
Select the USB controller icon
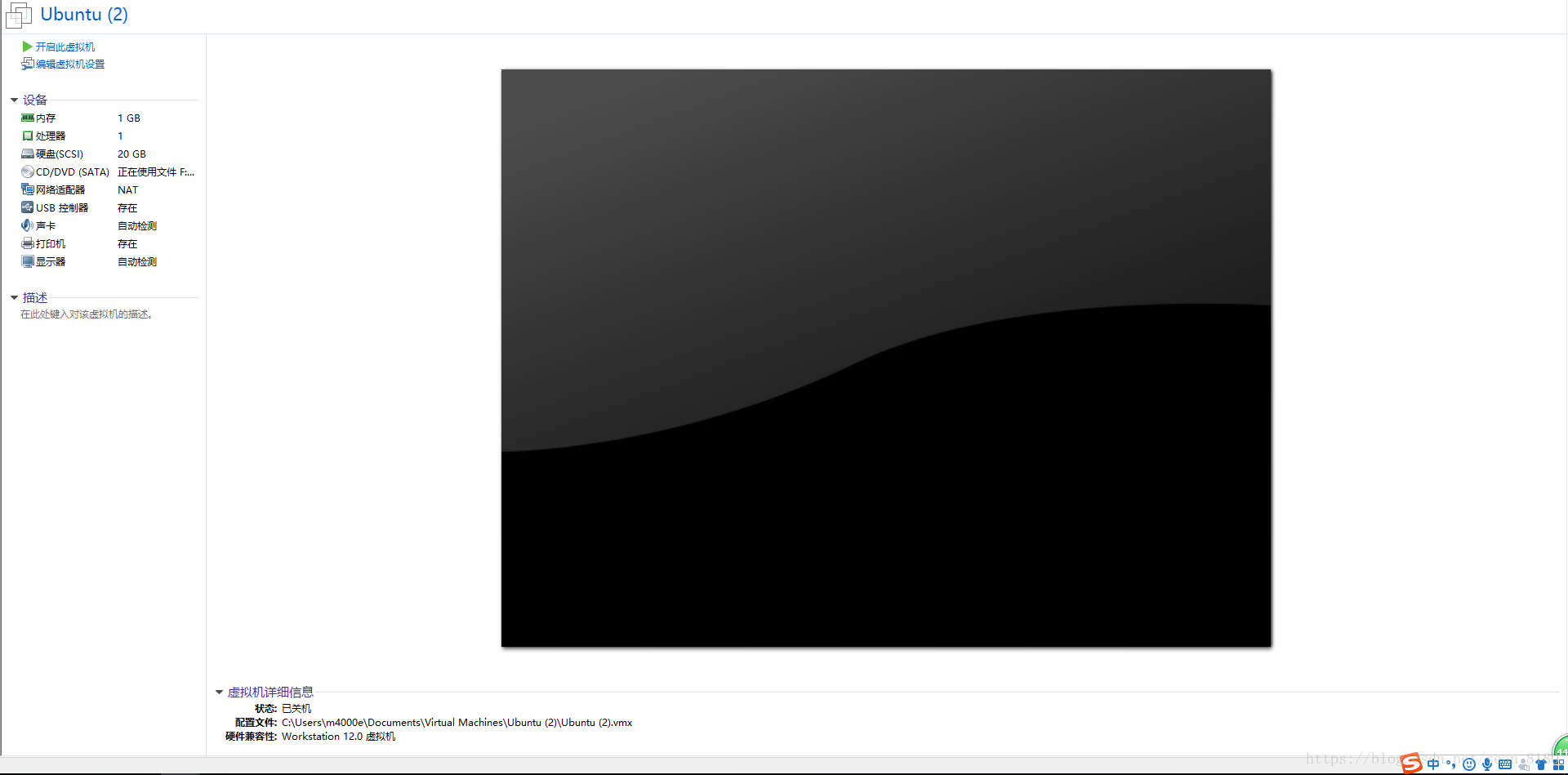28,207
